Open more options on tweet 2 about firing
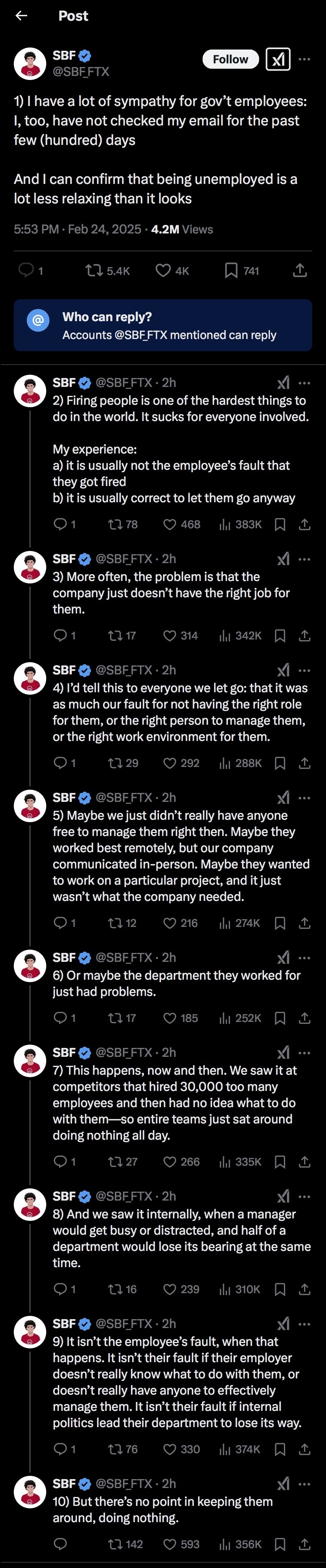The image size is (326, 1568). pos(305,383)
